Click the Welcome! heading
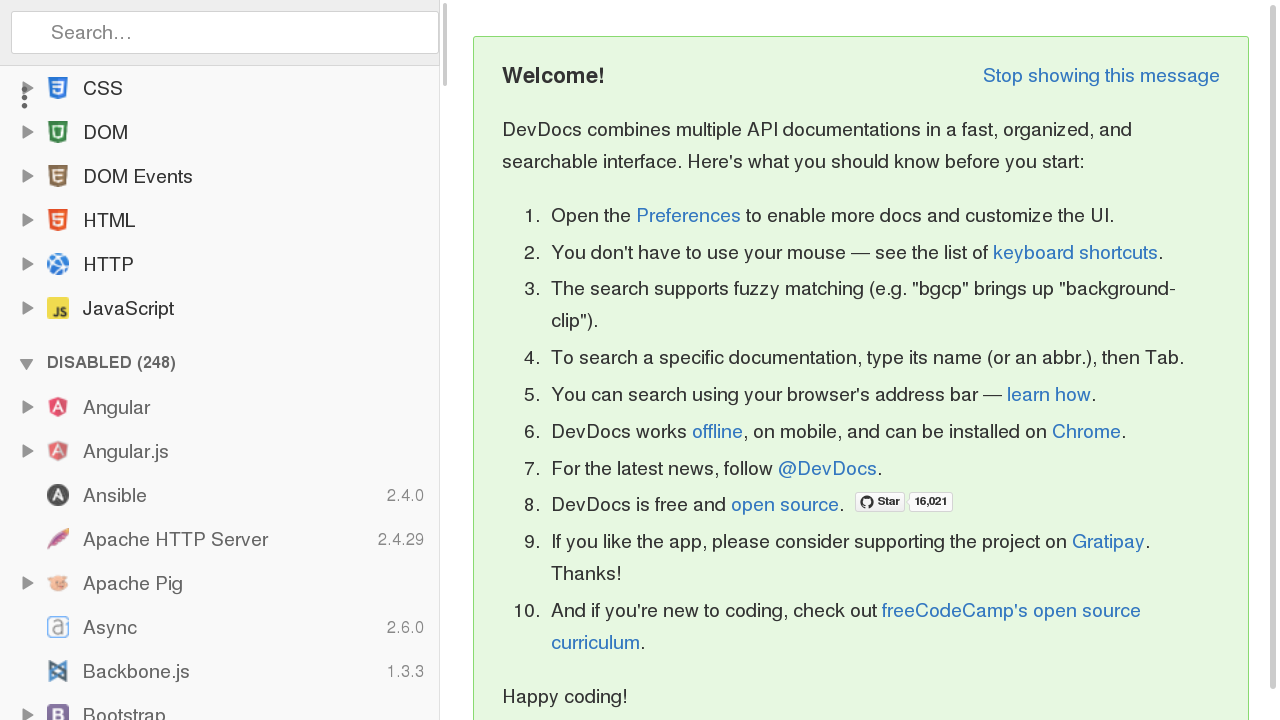The width and height of the screenshot is (1280, 720). coord(553,76)
